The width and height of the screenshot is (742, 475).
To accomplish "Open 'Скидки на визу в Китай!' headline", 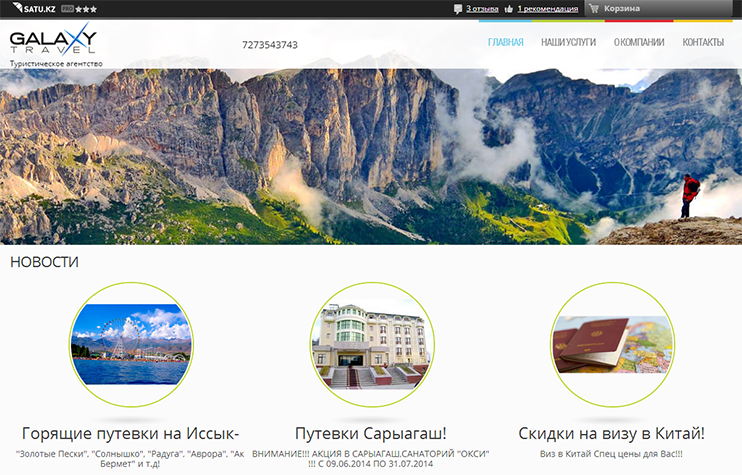I will pyautogui.click(x=612, y=434).
